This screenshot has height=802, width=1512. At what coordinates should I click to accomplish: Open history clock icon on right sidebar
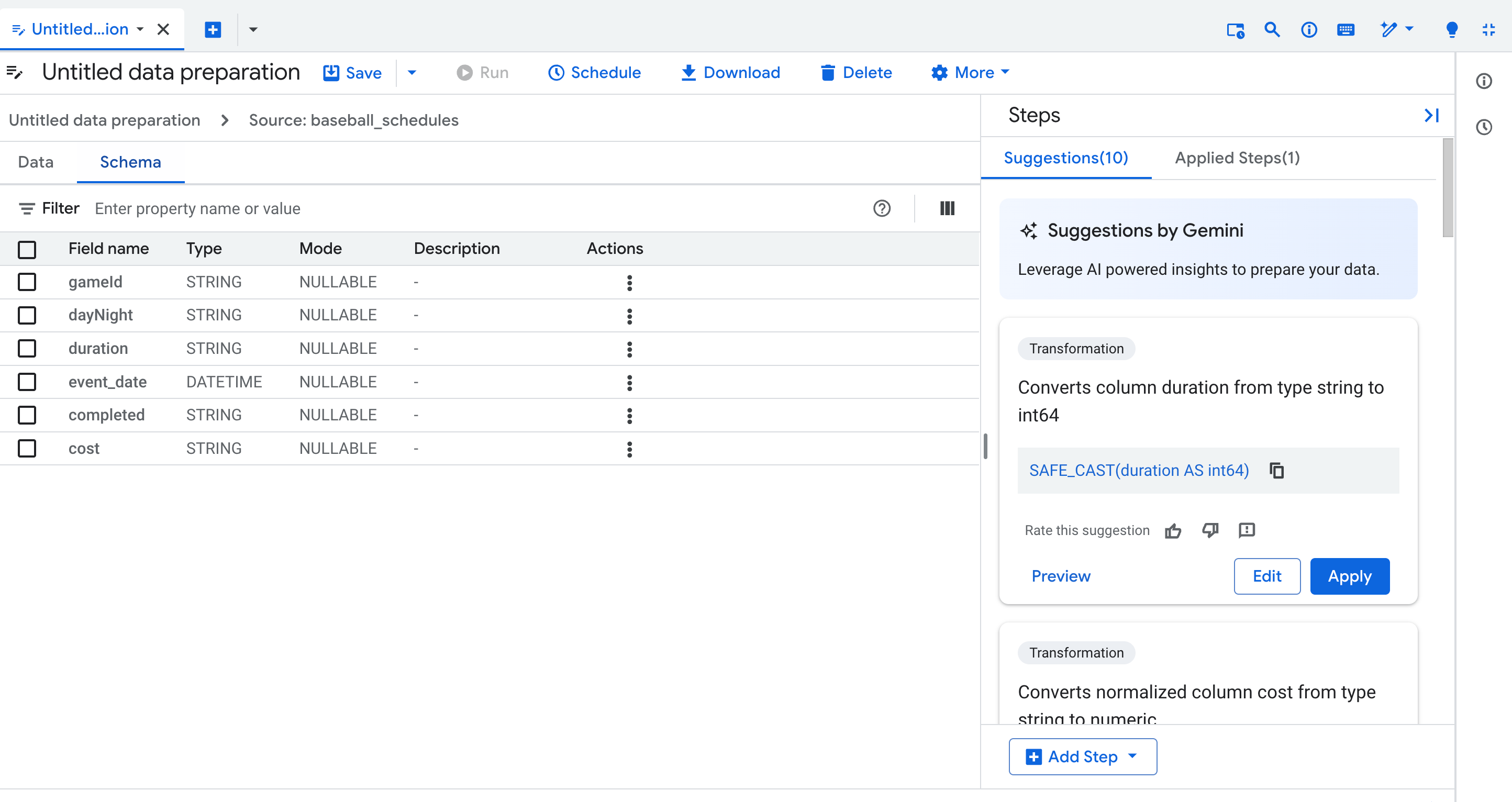1483,127
